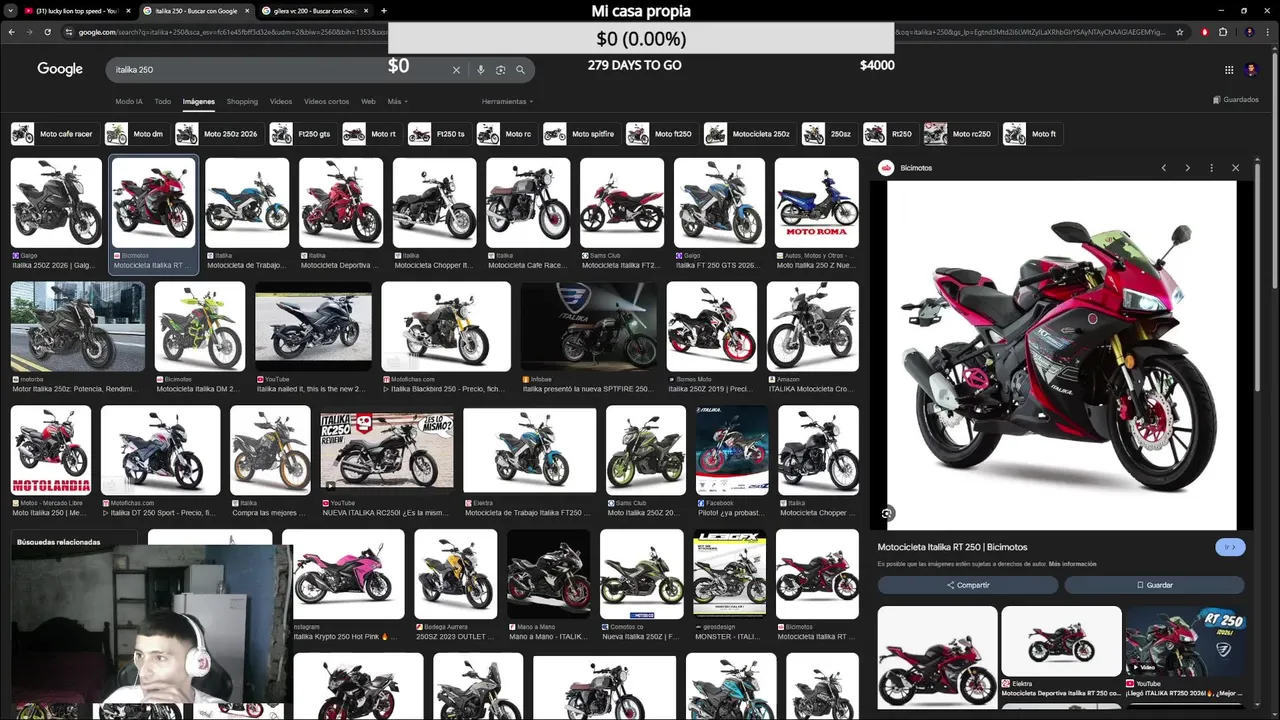Expand the Herramientas dropdown
Viewport: 1280px width, 720px height.
click(507, 101)
